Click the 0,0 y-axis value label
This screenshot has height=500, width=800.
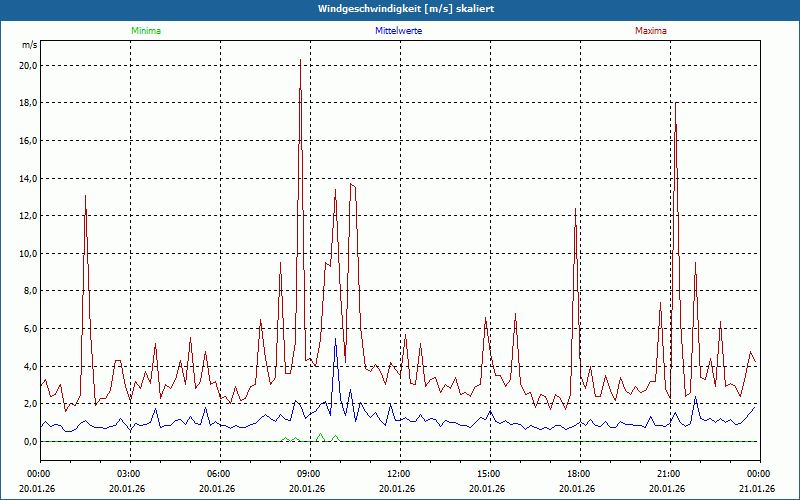30,442
